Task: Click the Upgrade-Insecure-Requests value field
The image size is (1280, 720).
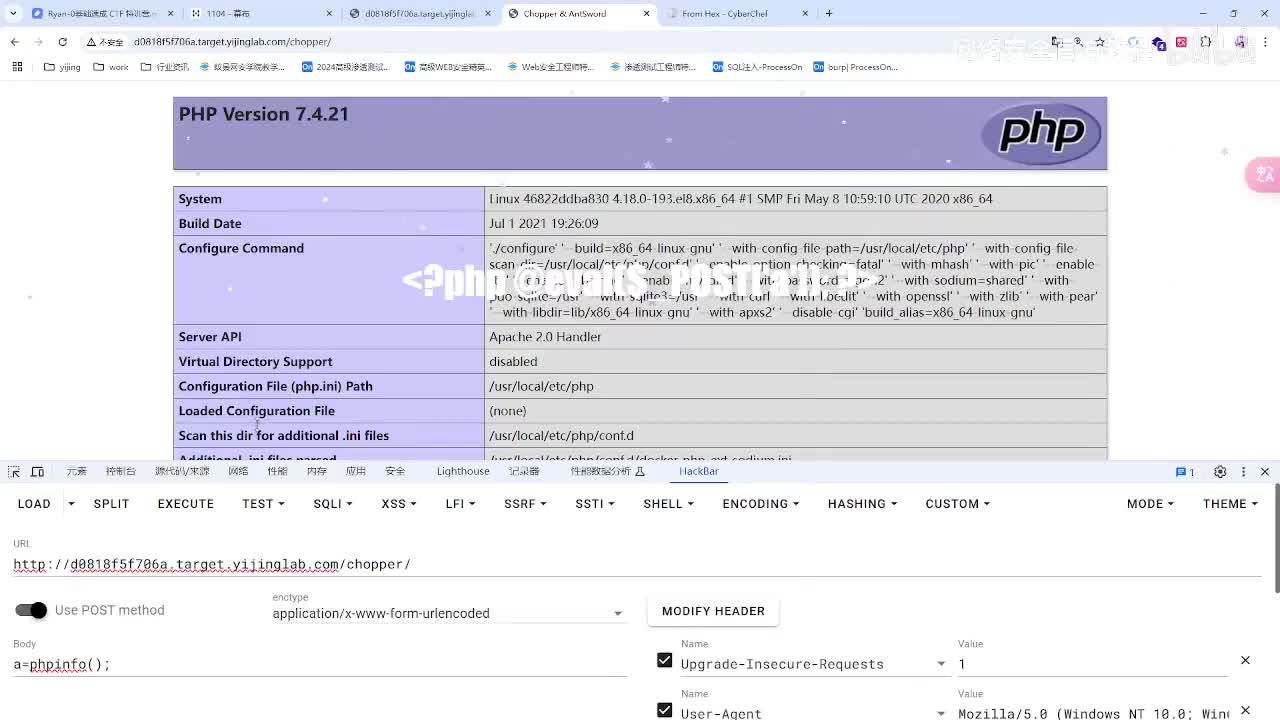Action: (1093, 664)
